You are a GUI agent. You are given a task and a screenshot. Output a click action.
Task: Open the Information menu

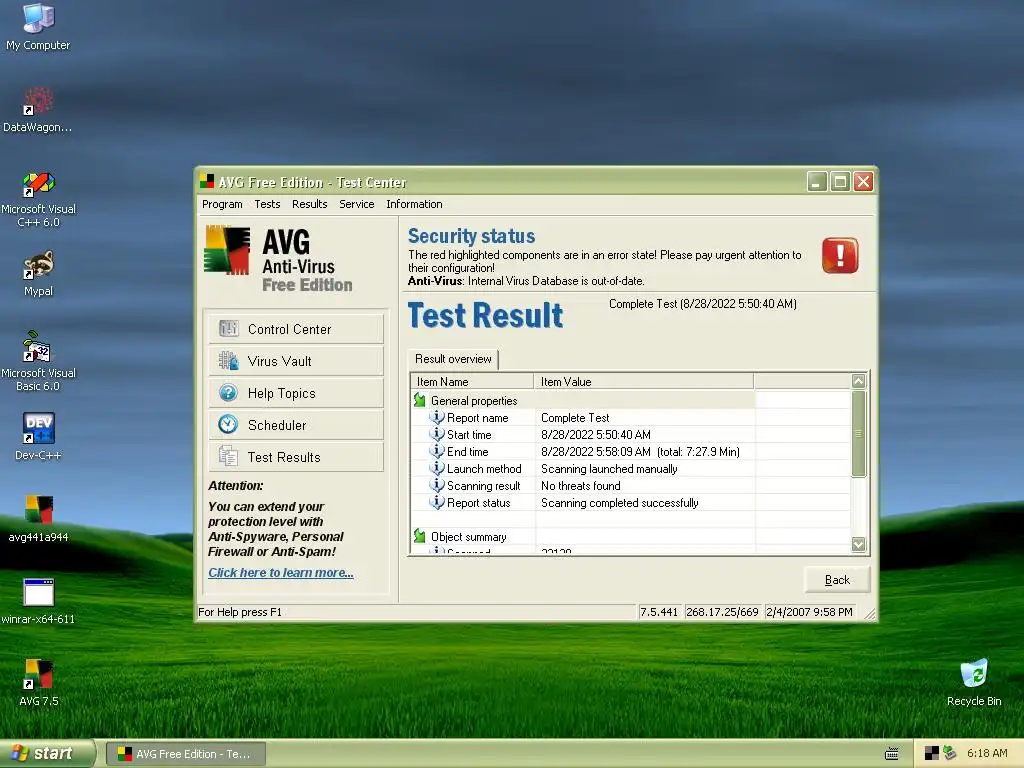click(414, 204)
